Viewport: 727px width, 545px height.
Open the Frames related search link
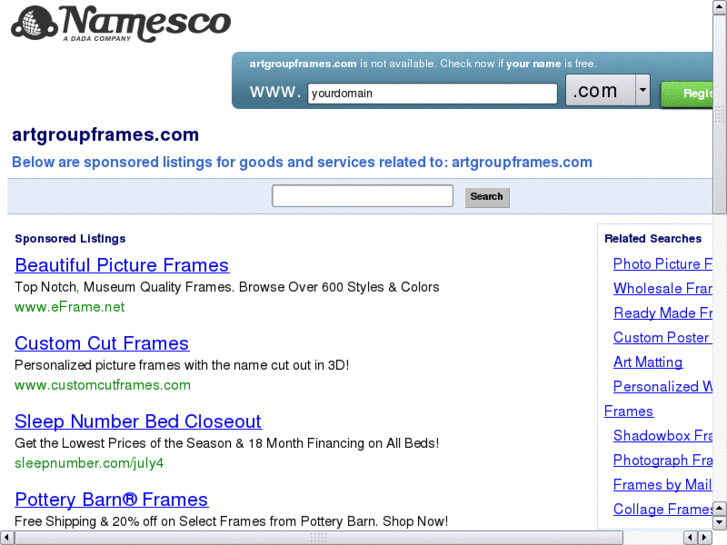tap(629, 411)
